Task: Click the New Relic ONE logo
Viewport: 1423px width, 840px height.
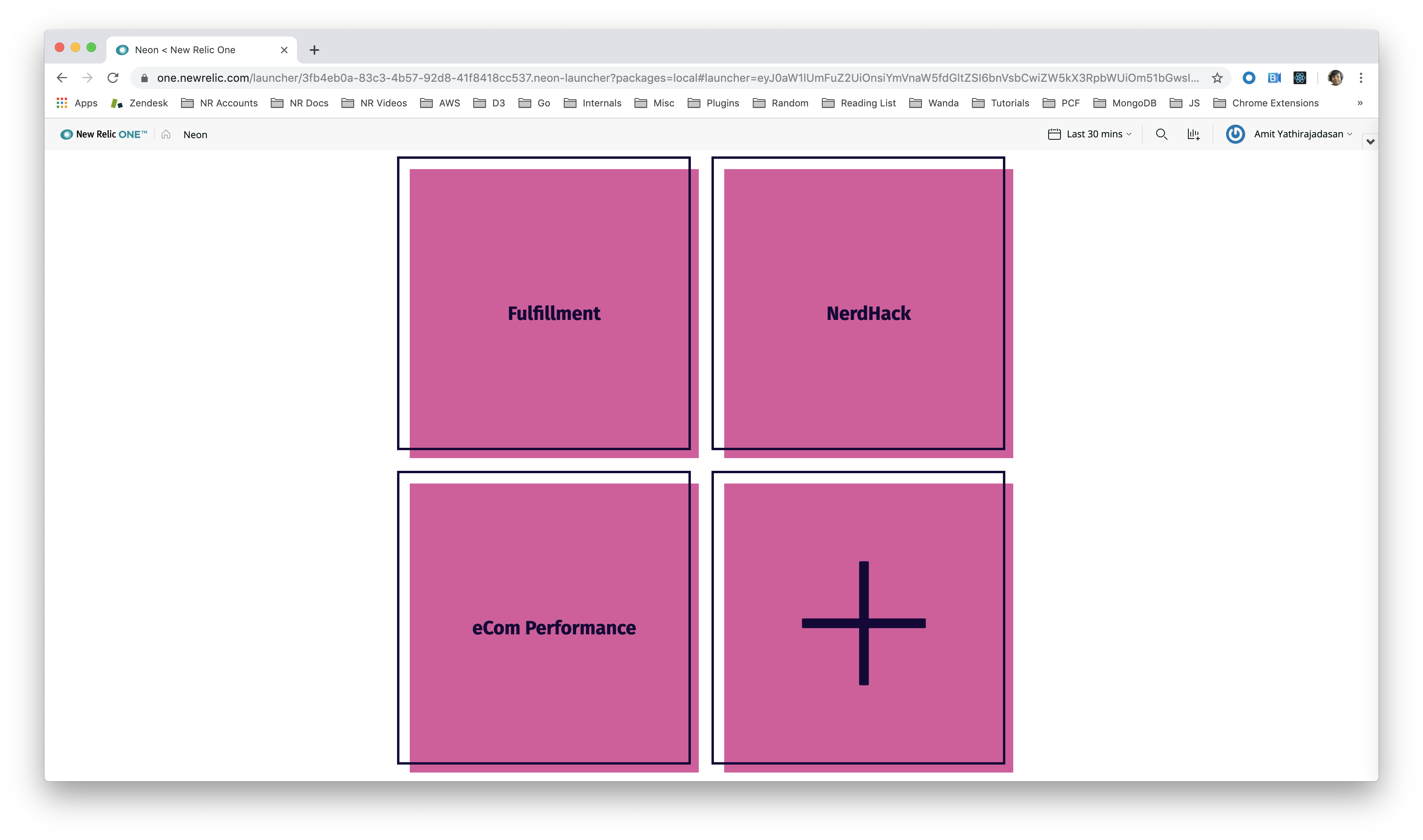Action: [104, 134]
